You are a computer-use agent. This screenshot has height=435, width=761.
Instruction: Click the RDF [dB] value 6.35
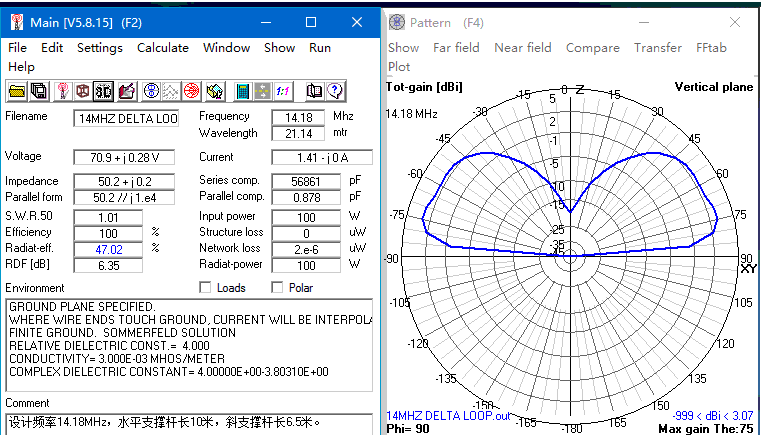[108, 266]
